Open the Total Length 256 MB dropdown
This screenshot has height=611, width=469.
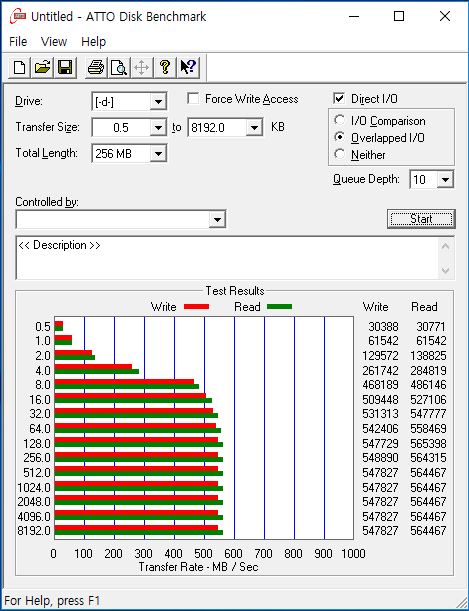[158, 154]
